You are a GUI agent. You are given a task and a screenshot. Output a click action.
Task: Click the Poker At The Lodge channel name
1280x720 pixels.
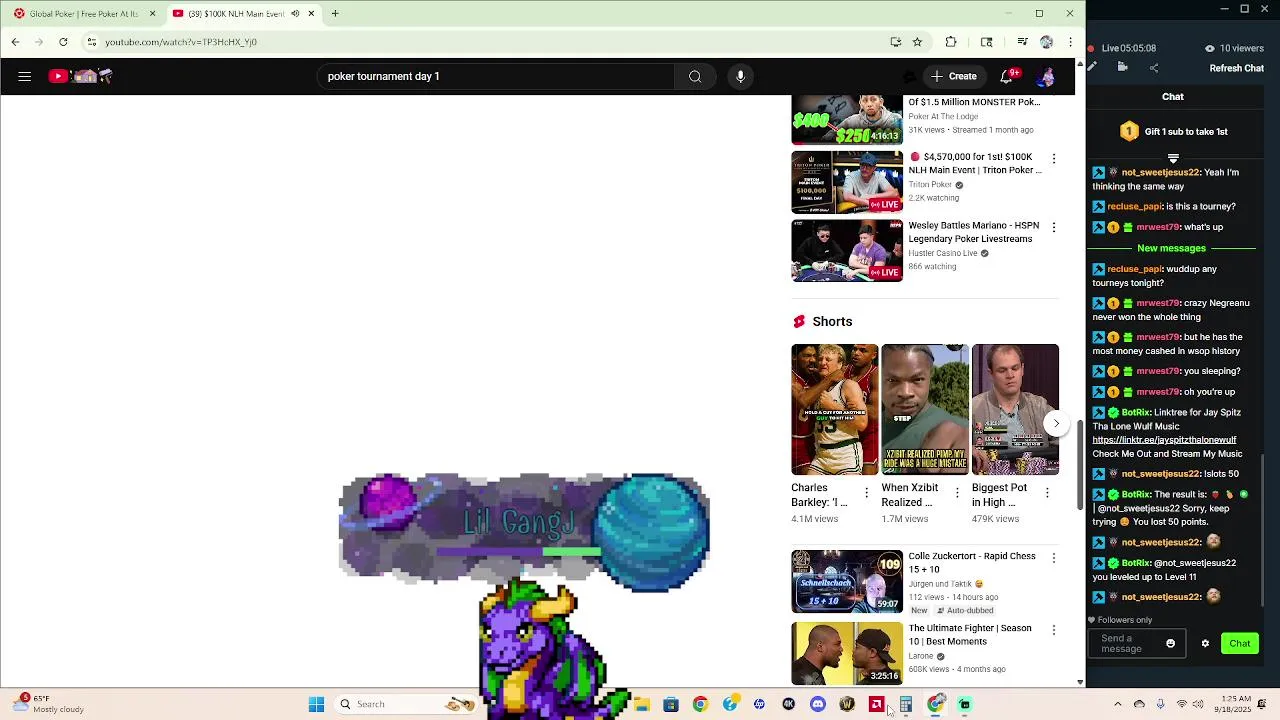pyautogui.click(x=943, y=117)
